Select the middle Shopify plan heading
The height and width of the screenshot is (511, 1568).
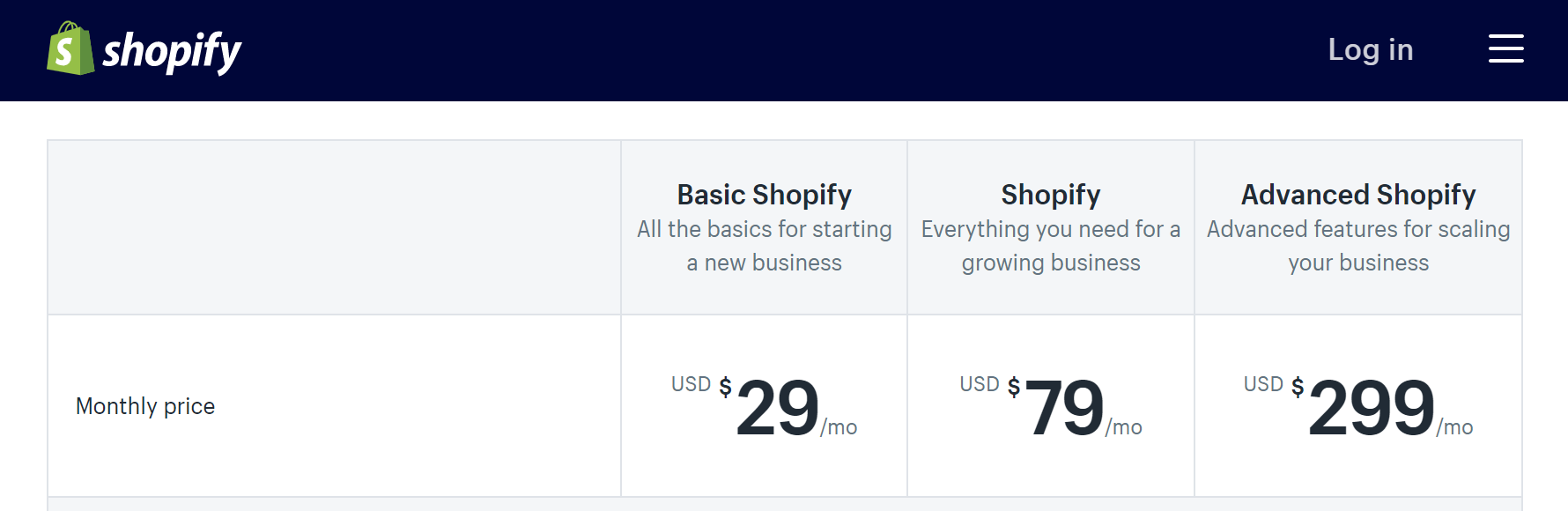pos(1050,195)
